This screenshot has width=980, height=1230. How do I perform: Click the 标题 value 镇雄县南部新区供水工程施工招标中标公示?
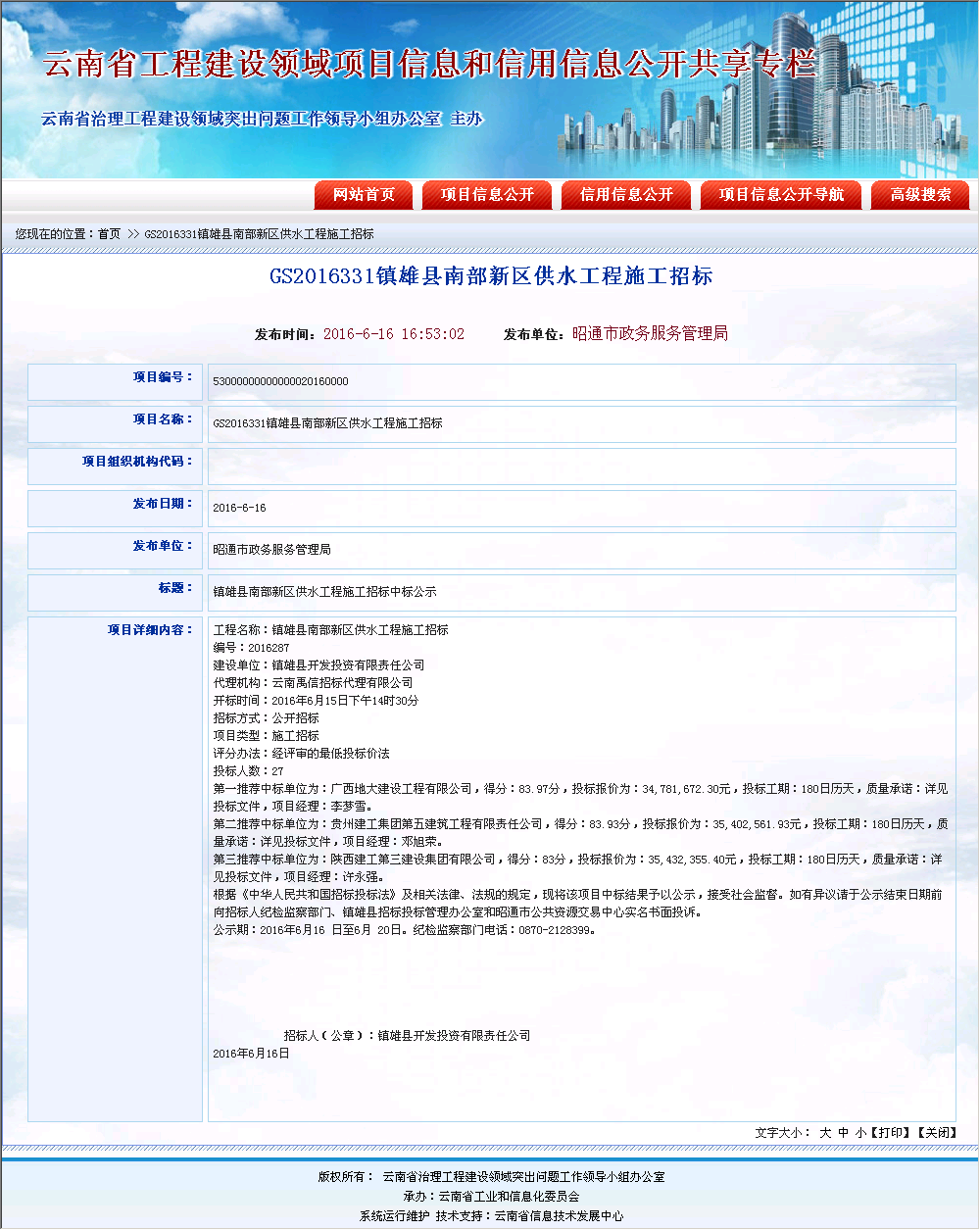coord(324,592)
